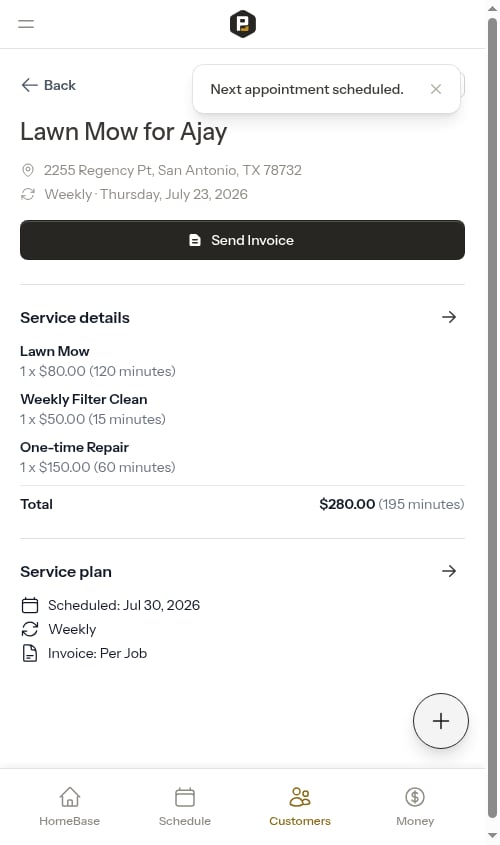Dismiss the Next appointment scheduled notification
This screenshot has width=500, height=845.
click(436, 89)
